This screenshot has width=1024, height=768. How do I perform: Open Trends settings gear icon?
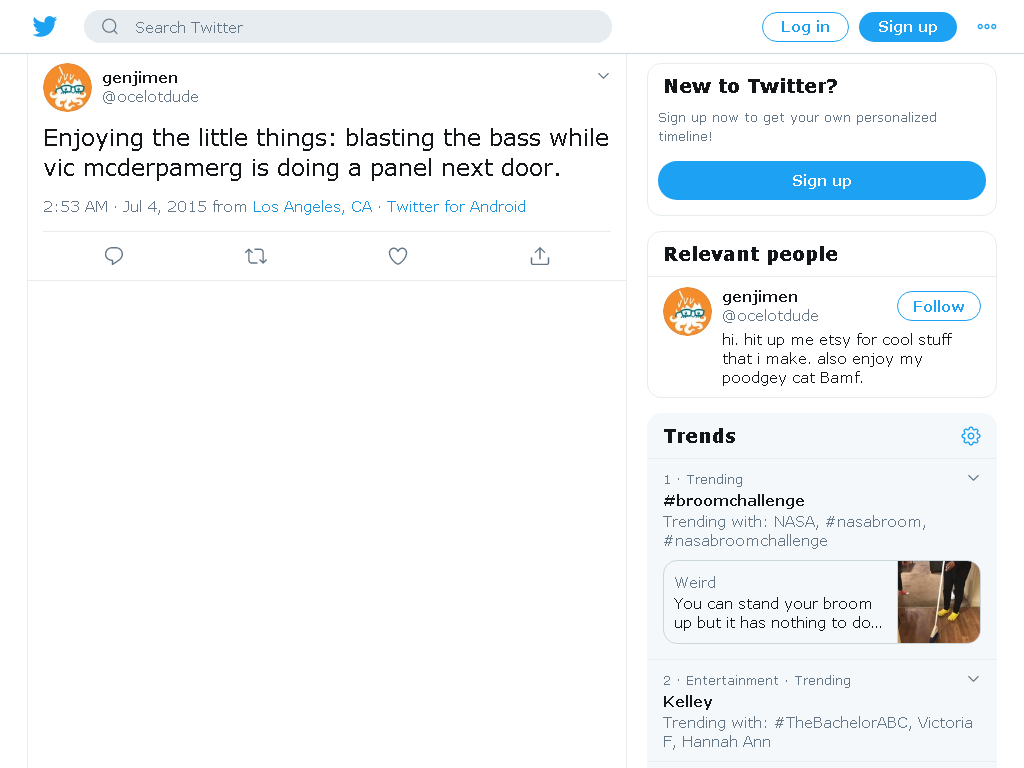[x=971, y=436]
